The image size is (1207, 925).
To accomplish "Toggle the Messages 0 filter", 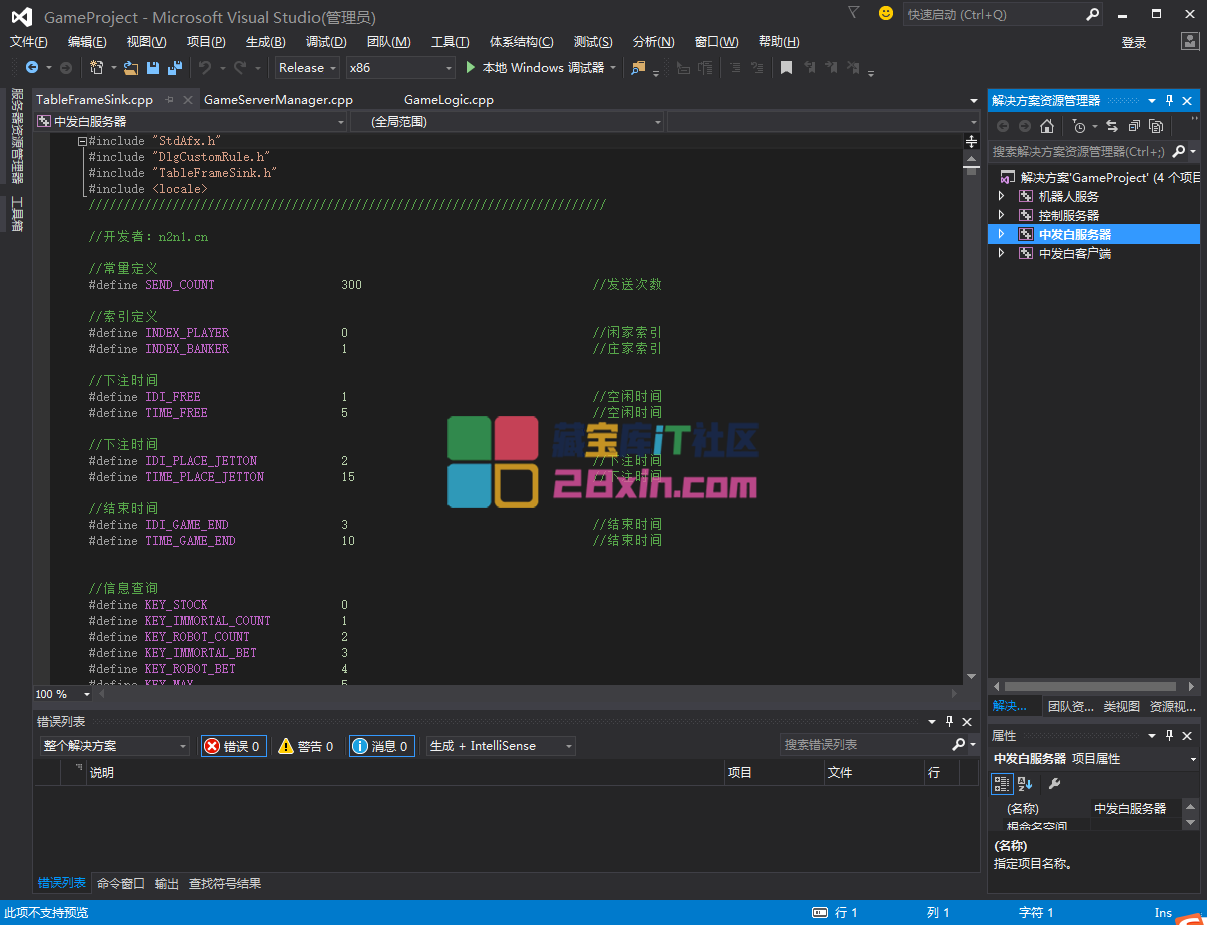I will pyautogui.click(x=381, y=746).
